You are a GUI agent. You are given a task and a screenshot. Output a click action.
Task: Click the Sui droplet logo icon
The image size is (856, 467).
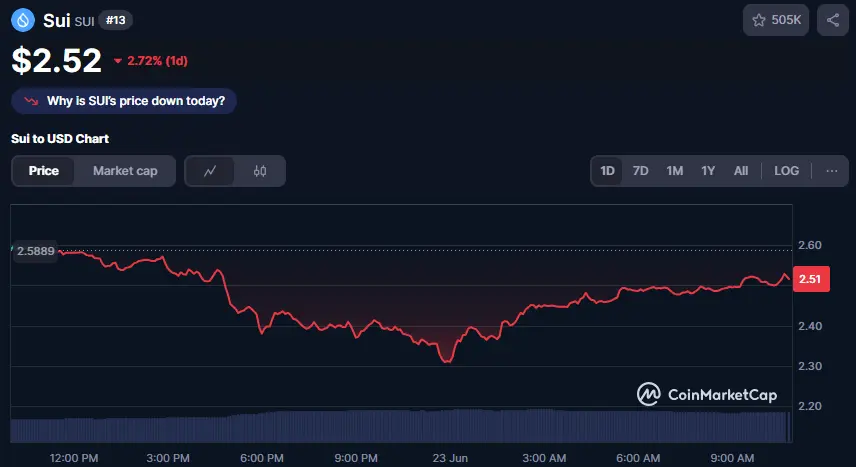coord(23,21)
